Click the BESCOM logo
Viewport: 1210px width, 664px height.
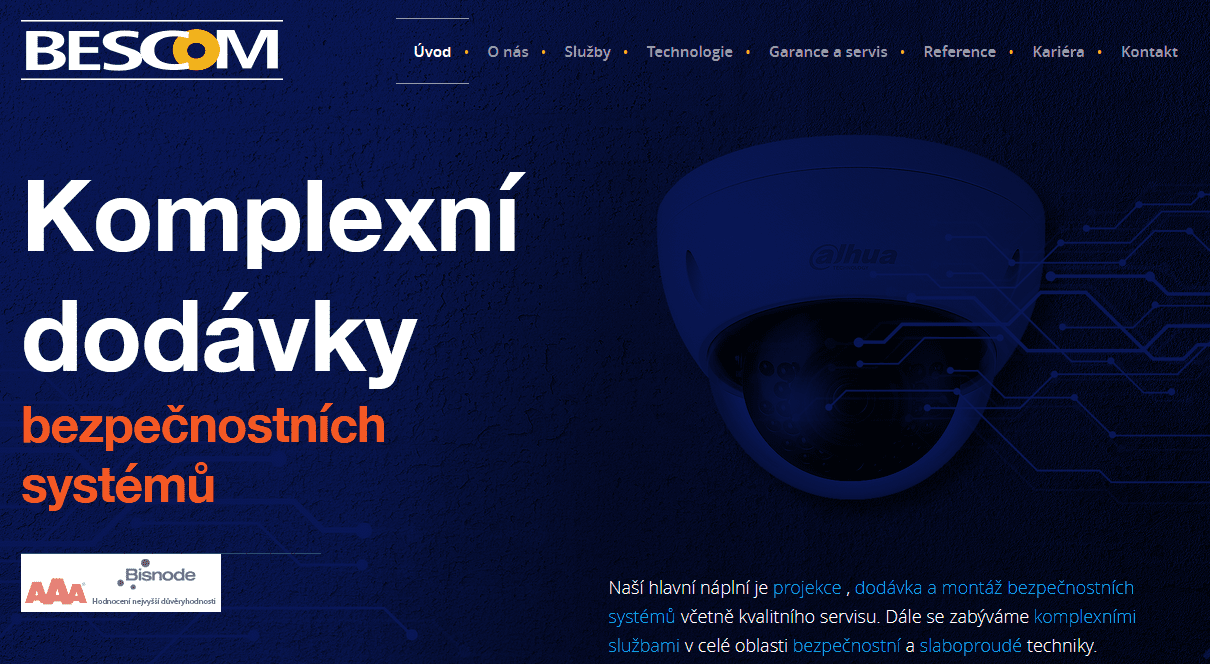pyautogui.click(x=152, y=50)
